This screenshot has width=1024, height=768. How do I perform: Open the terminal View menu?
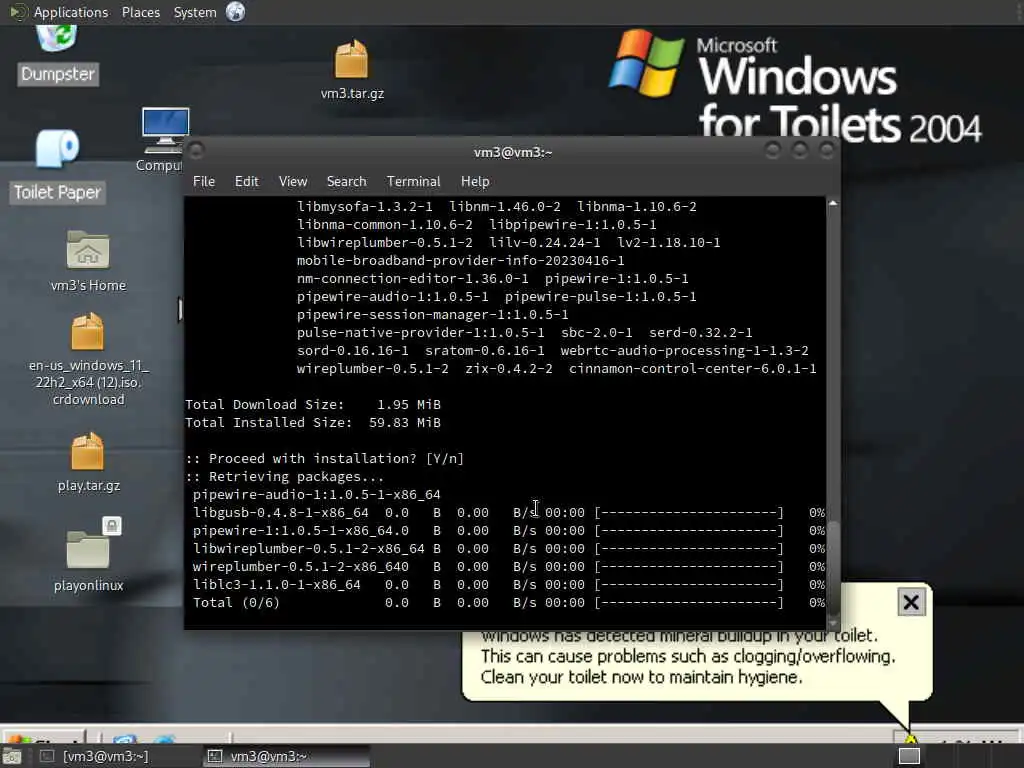(x=293, y=182)
